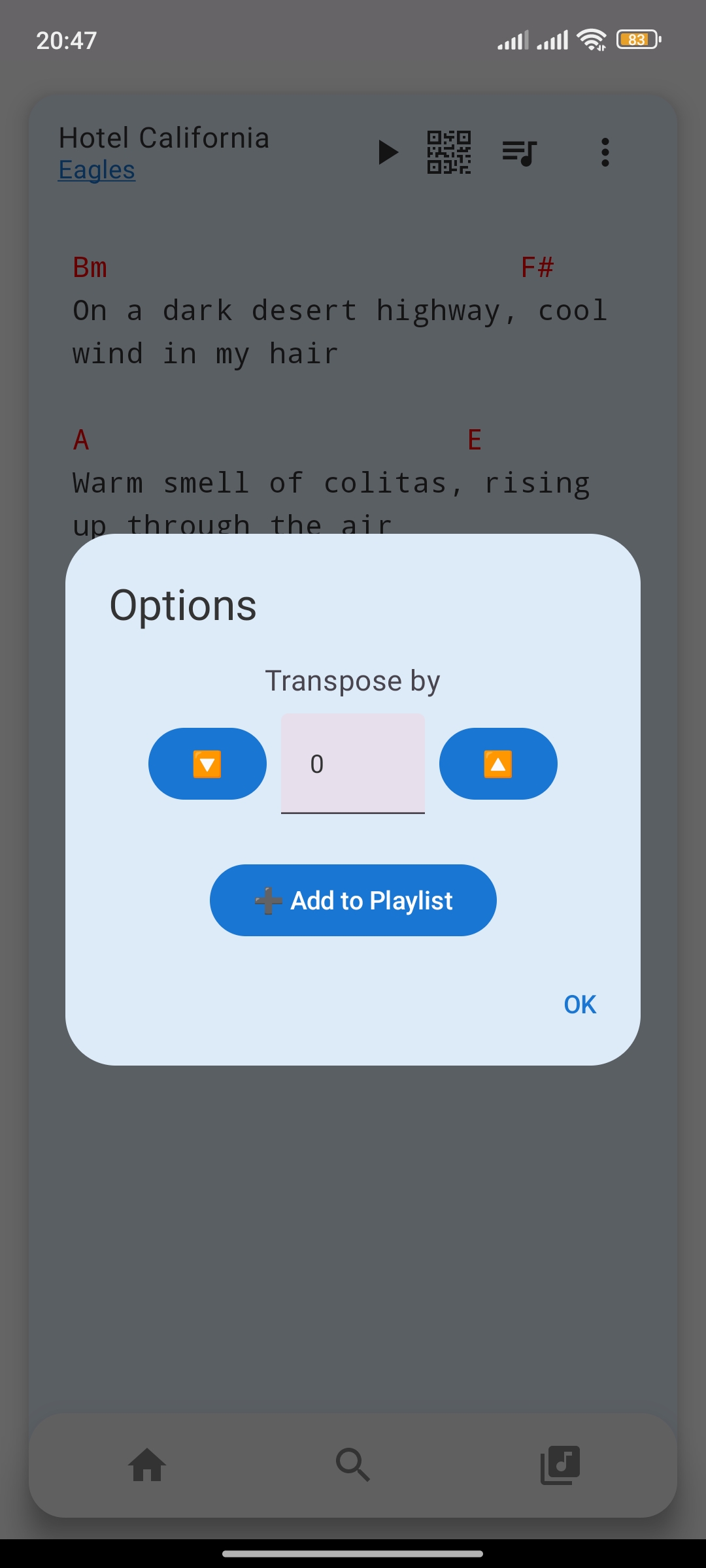Tap the Hotel California title
This screenshot has width=706, height=1568.
164,138
